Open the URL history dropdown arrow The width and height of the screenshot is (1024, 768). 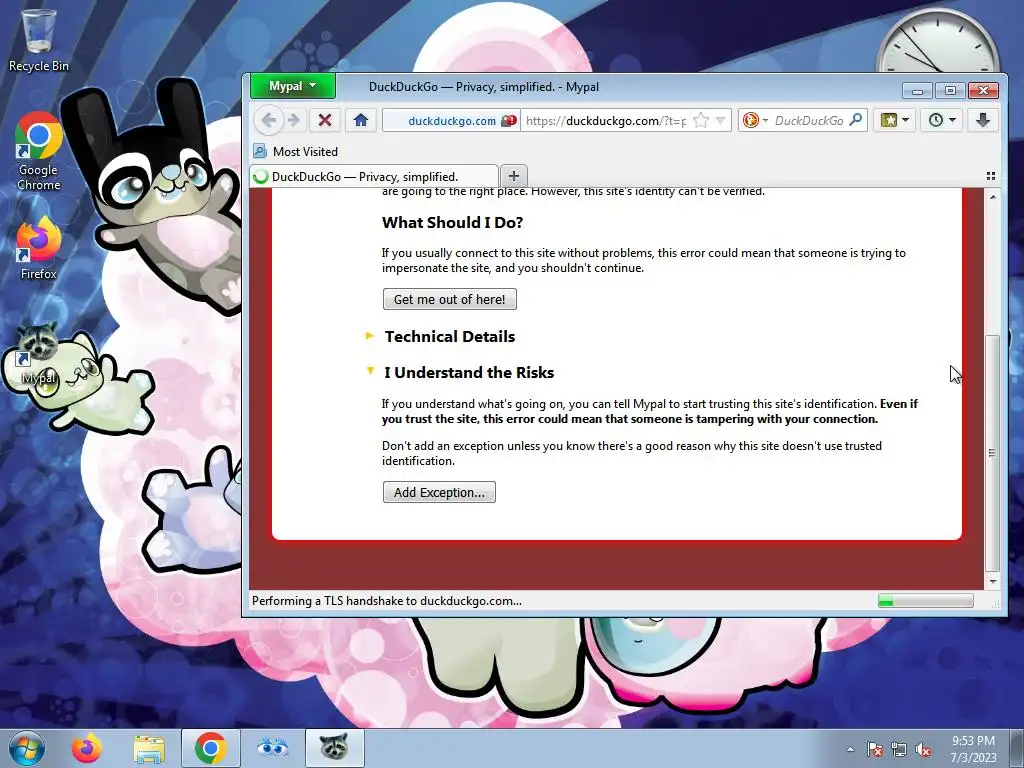click(x=720, y=120)
